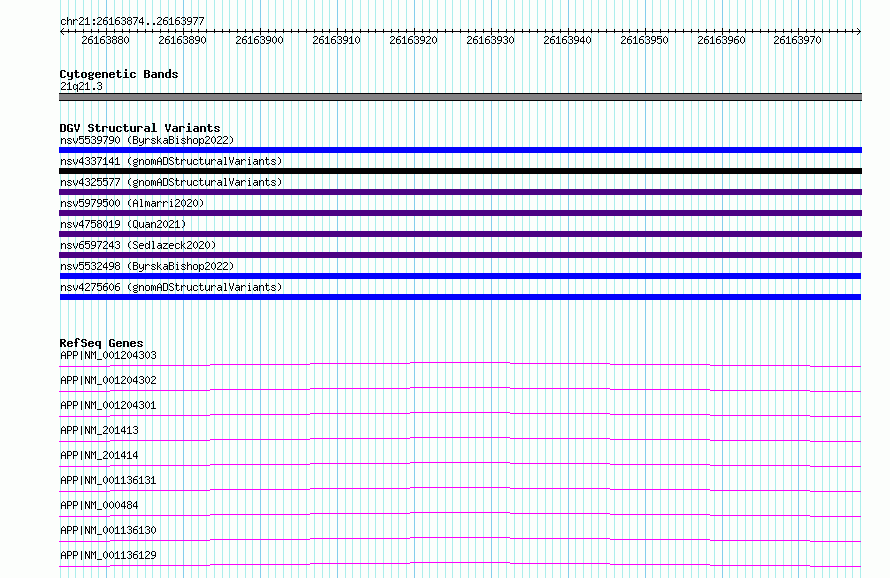Click the magenta line for APP|NM_001204301
Viewport: 890px width, 578px height.
point(460,414)
